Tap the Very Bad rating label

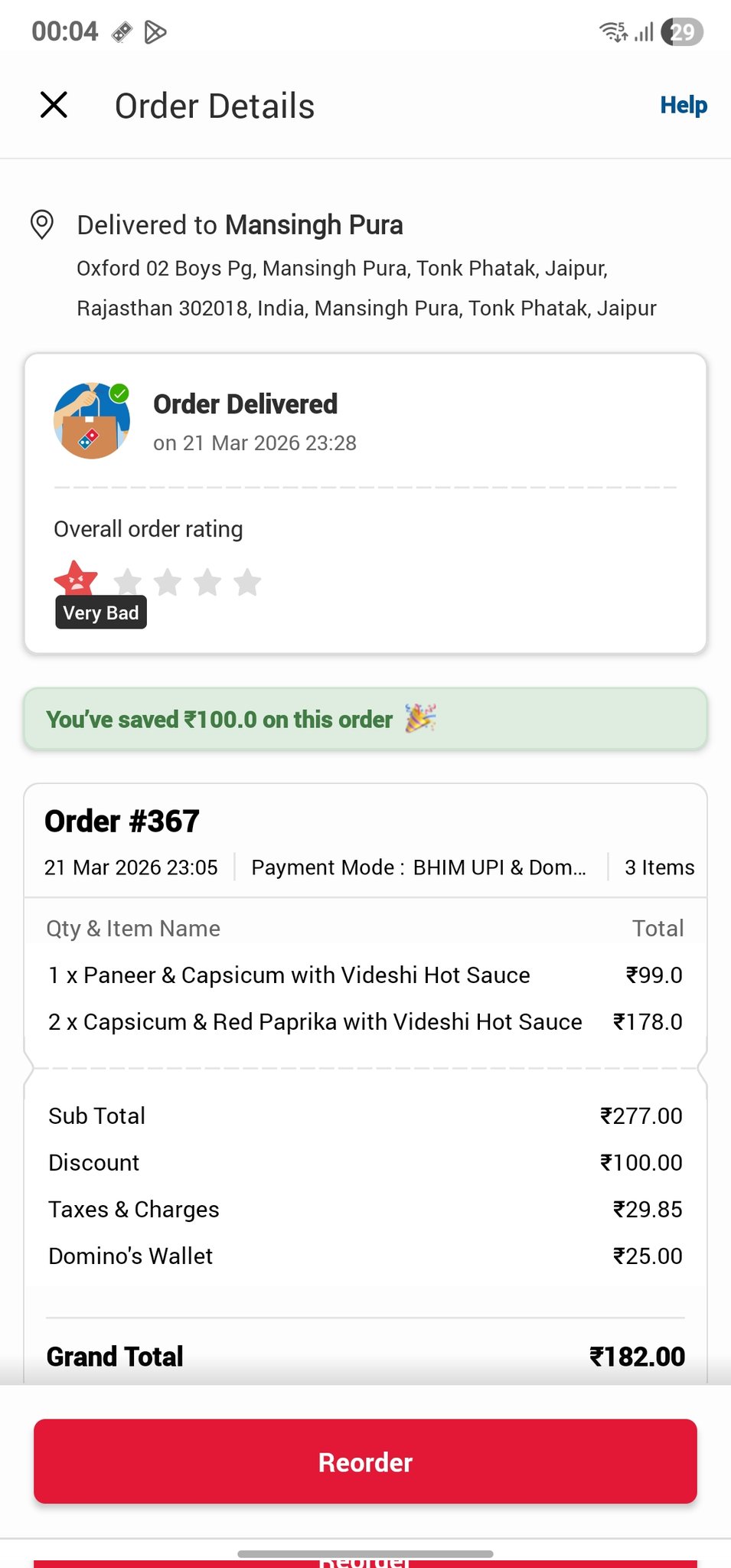pyautogui.click(x=100, y=613)
